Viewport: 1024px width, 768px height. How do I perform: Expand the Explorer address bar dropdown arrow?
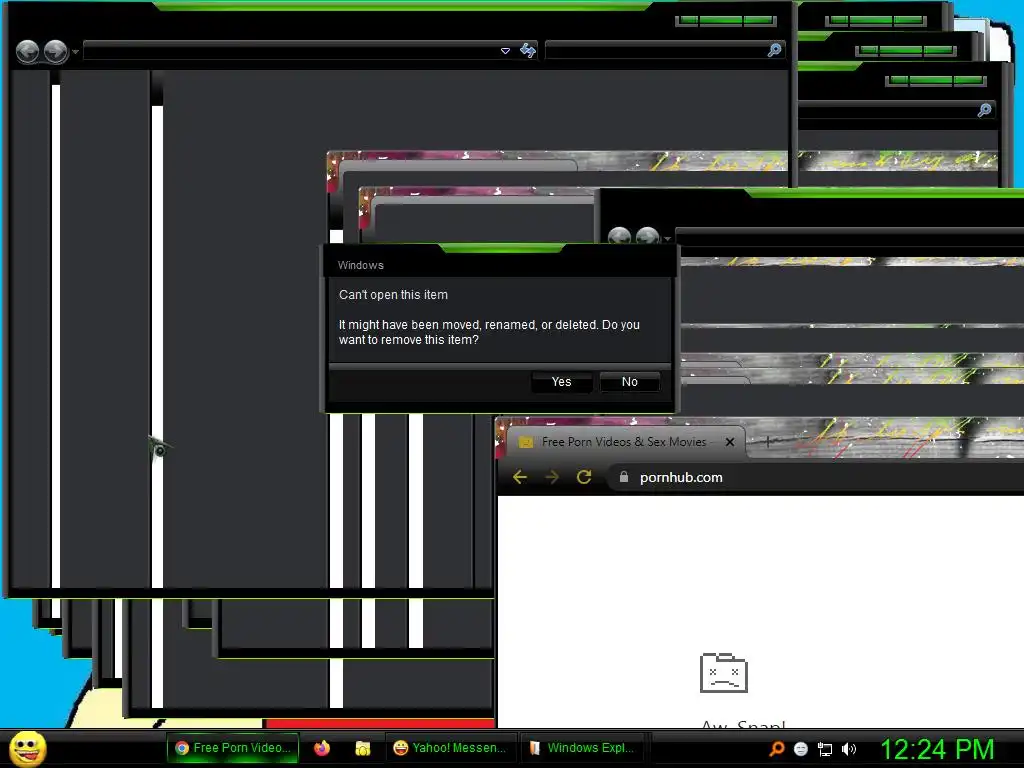505,51
